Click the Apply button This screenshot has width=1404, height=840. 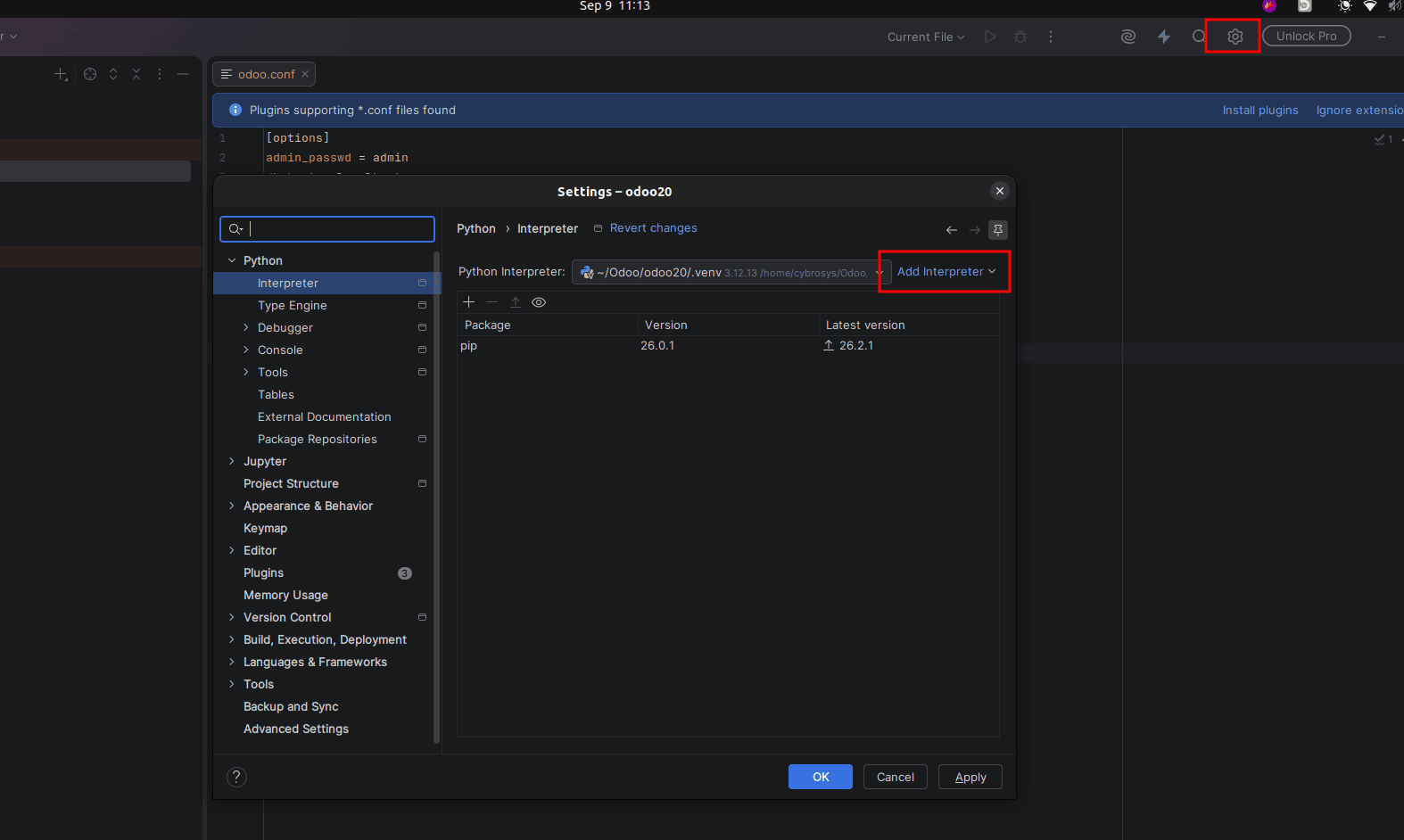[x=970, y=777]
